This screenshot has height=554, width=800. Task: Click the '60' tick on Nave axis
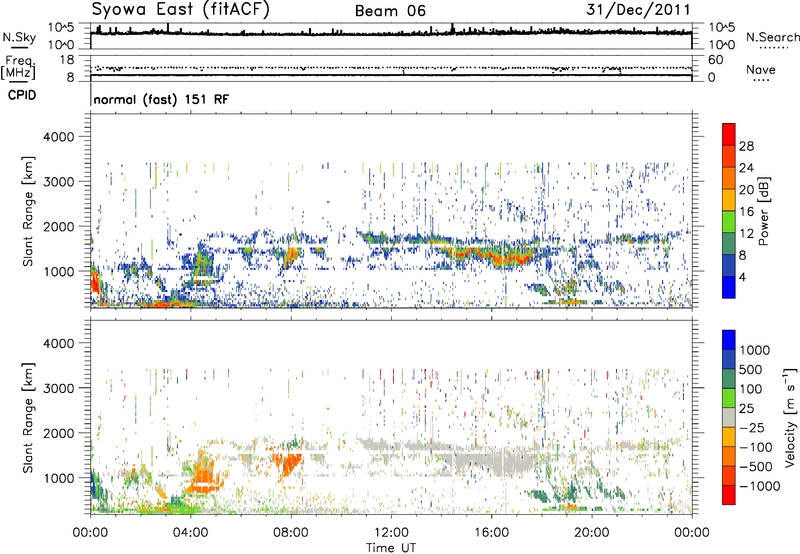[x=716, y=60]
